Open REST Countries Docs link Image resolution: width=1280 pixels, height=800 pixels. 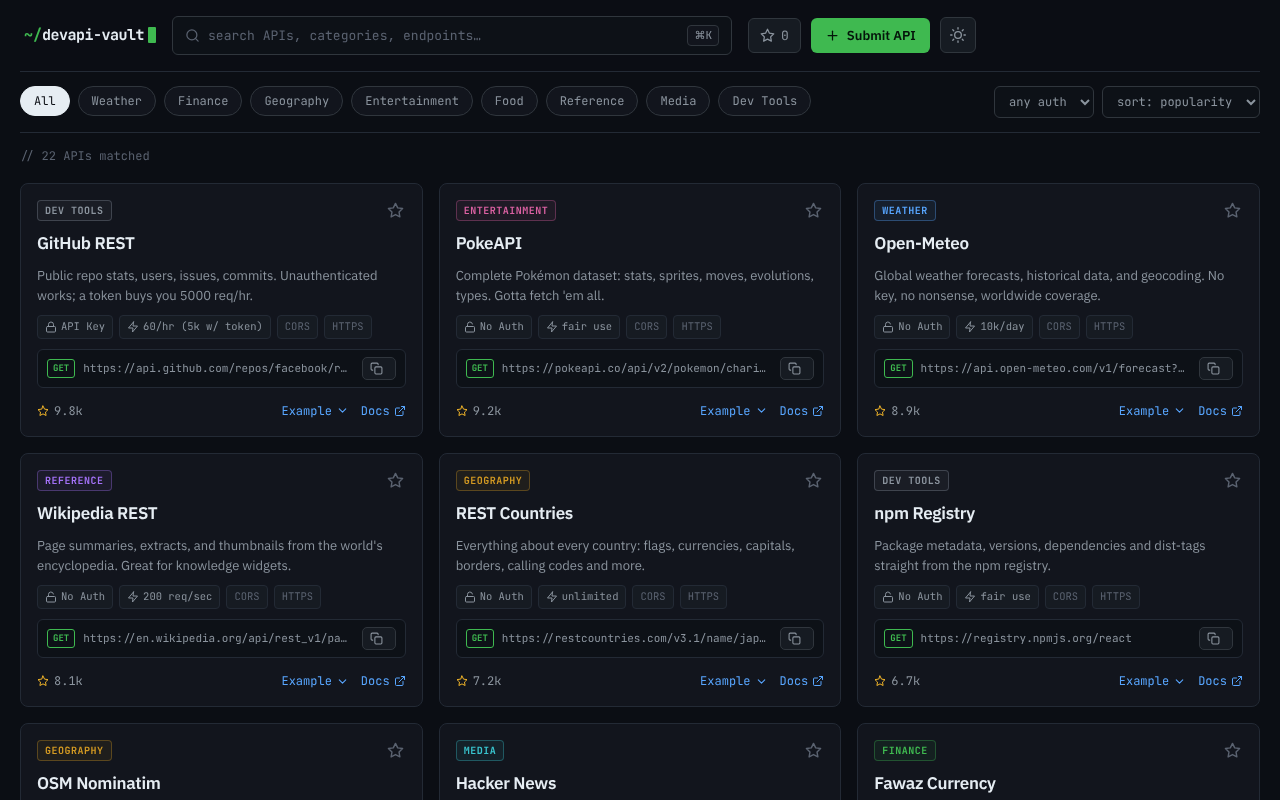coord(802,681)
